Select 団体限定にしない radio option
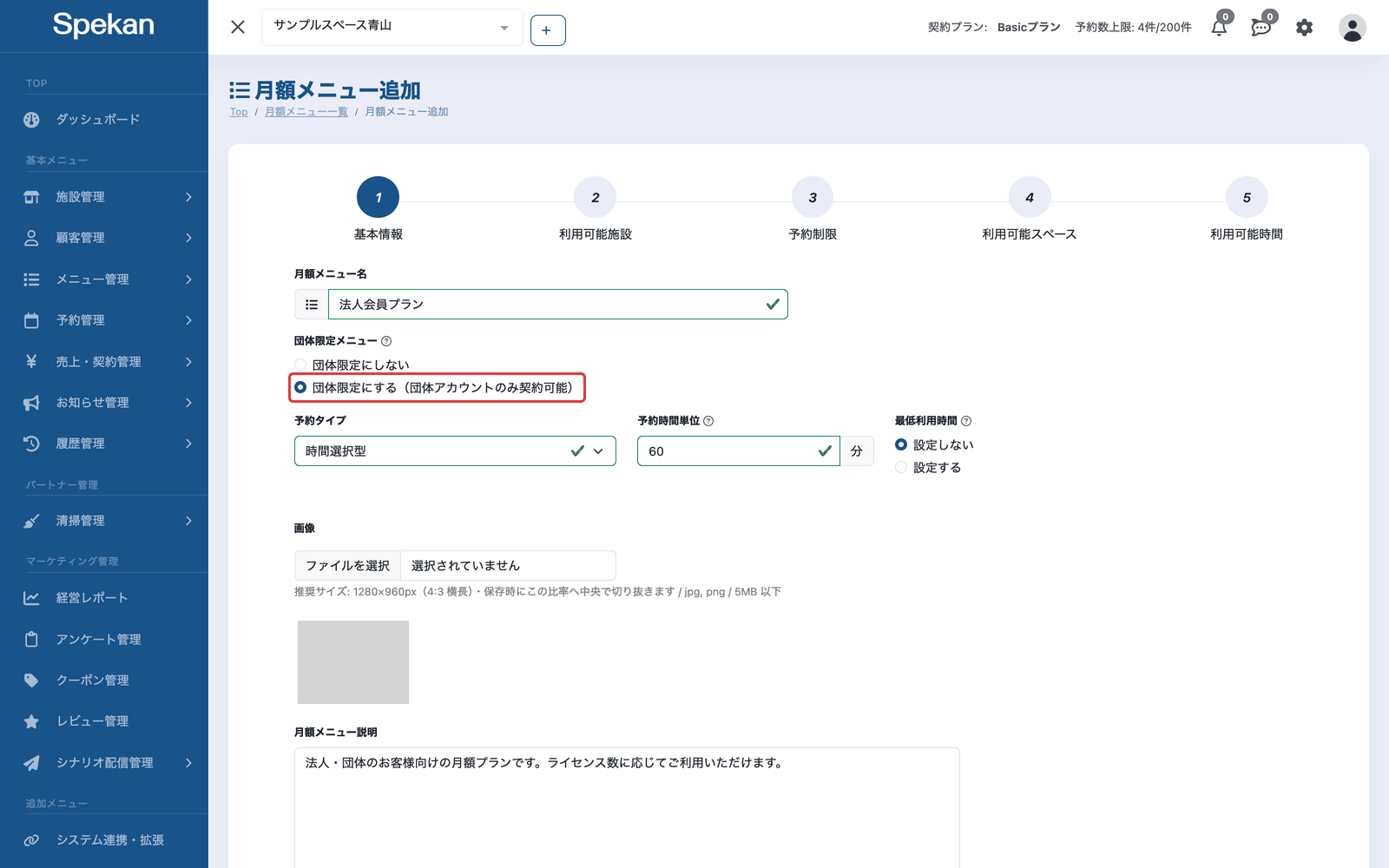The width and height of the screenshot is (1389, 868). pyautogui.click(x=300, y=365)
